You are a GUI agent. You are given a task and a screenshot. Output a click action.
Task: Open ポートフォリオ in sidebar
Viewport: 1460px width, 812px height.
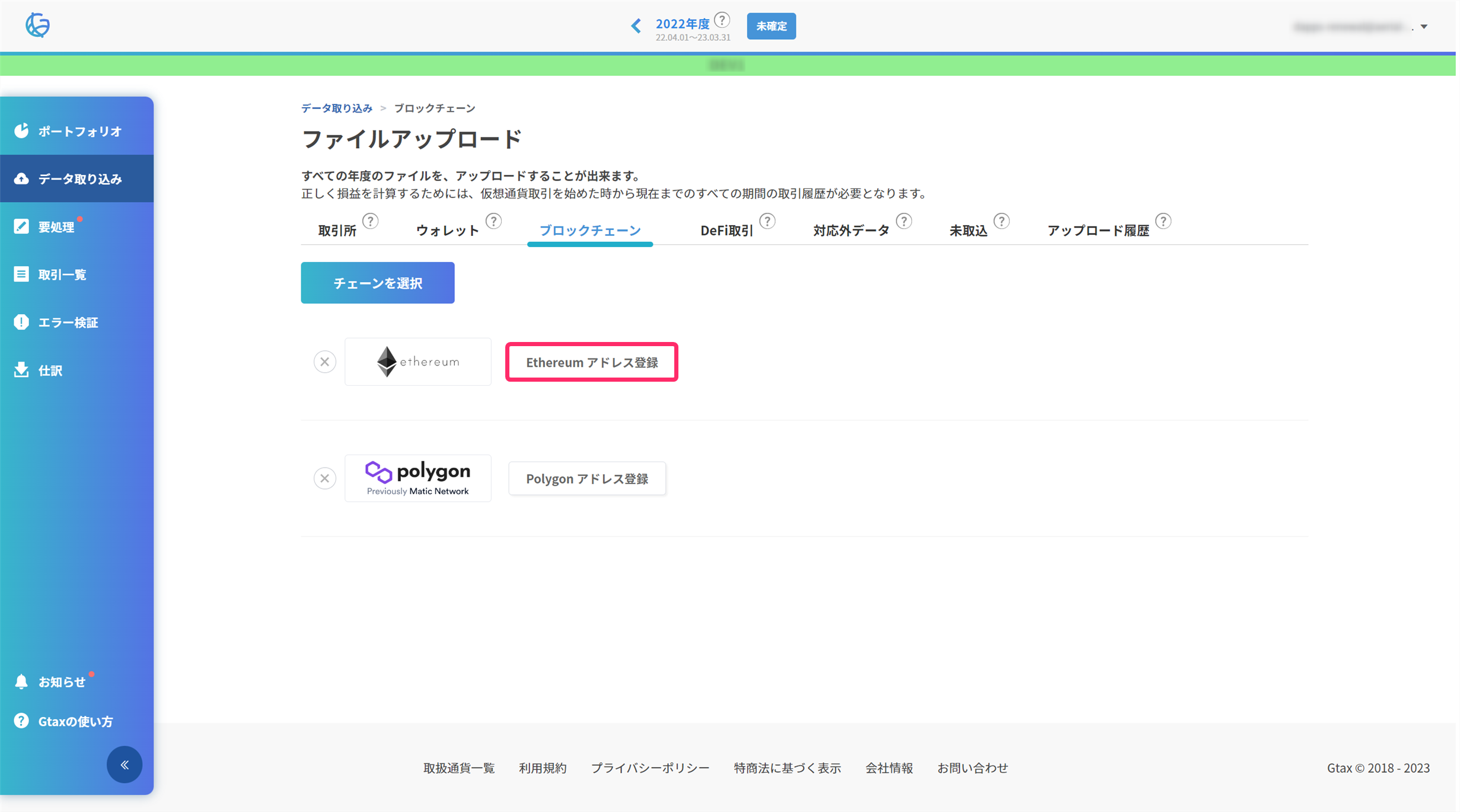tap(77, 131)
